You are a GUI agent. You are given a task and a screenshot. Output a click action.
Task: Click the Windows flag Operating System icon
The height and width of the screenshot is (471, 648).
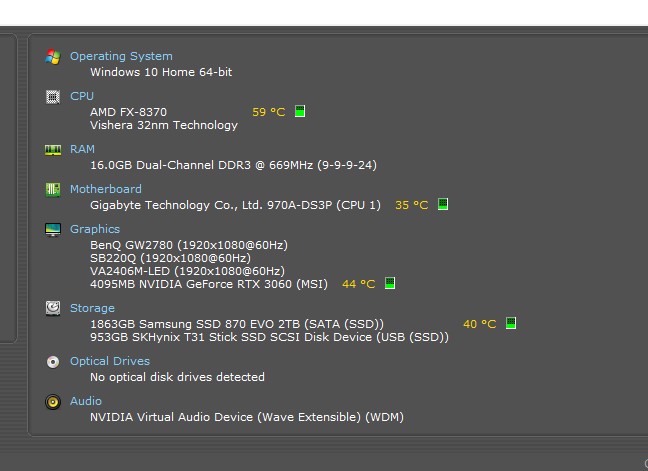(53, 57)
